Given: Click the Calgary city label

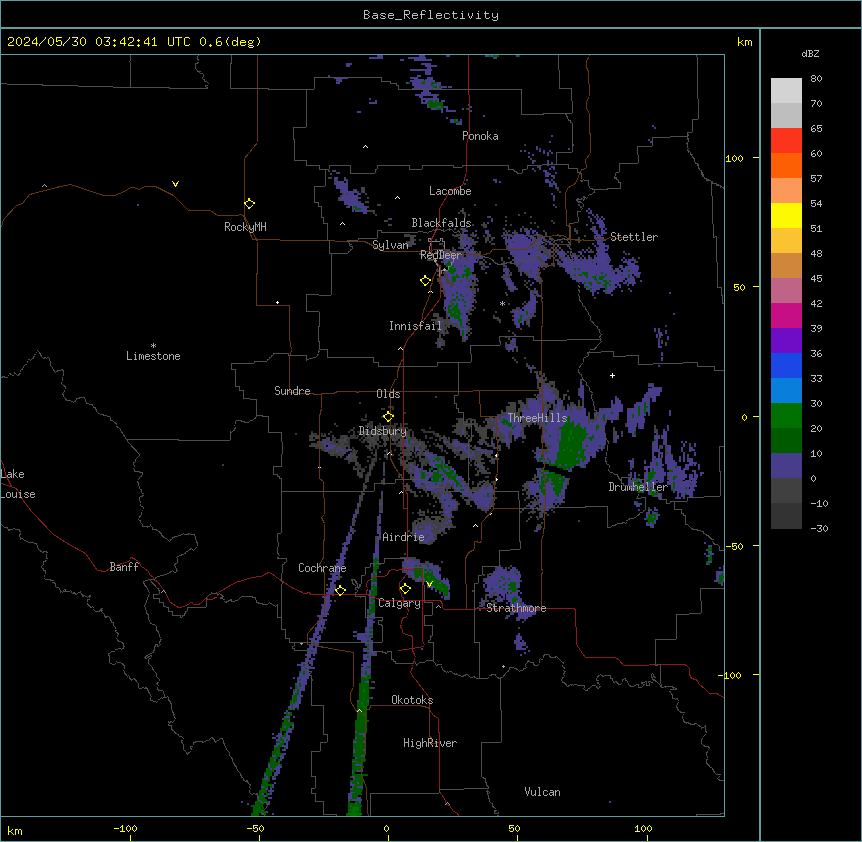Looking at the screenshot, I should 399,603.
